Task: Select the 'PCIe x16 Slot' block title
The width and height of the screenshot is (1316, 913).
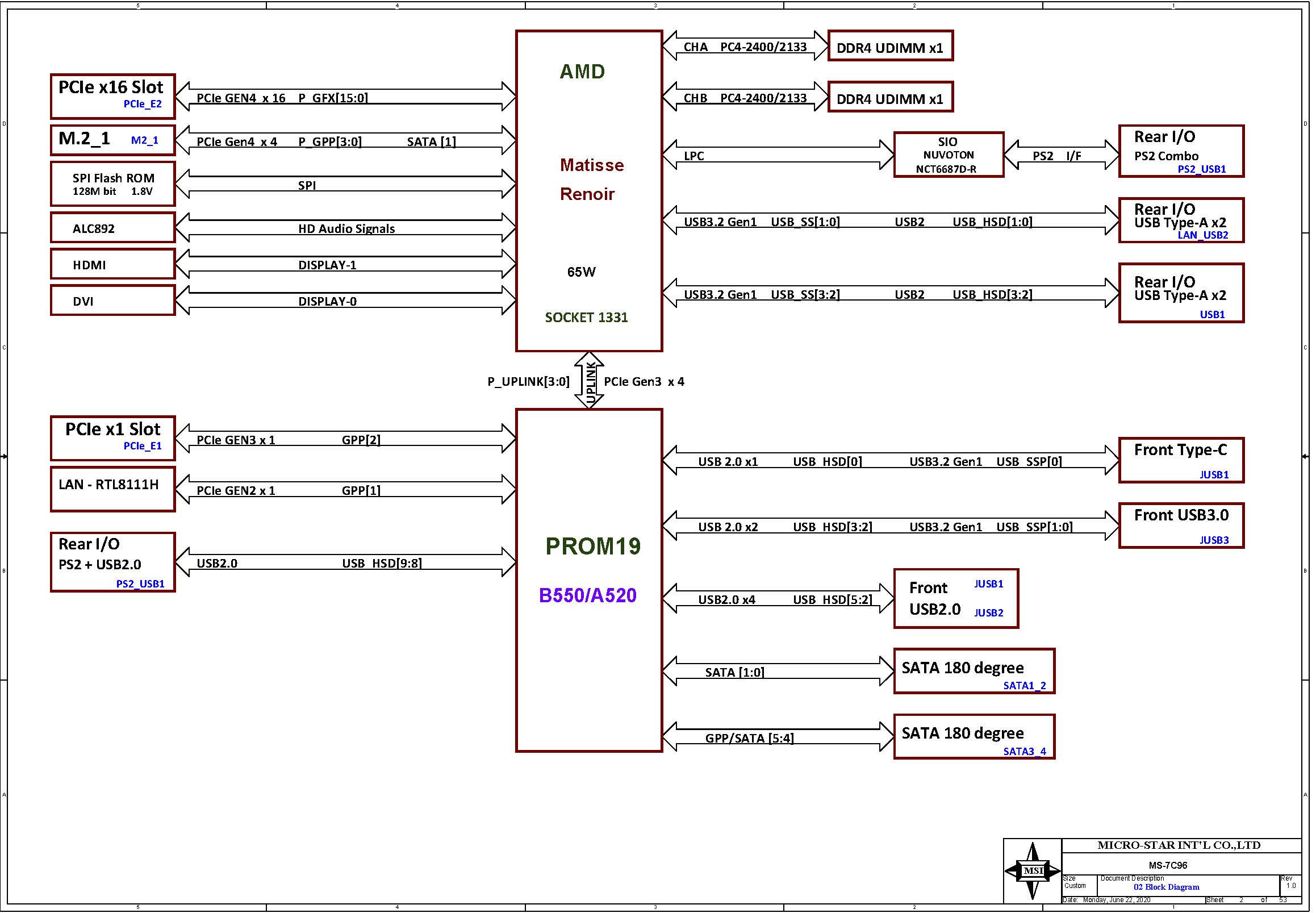Action: [111, 87]
